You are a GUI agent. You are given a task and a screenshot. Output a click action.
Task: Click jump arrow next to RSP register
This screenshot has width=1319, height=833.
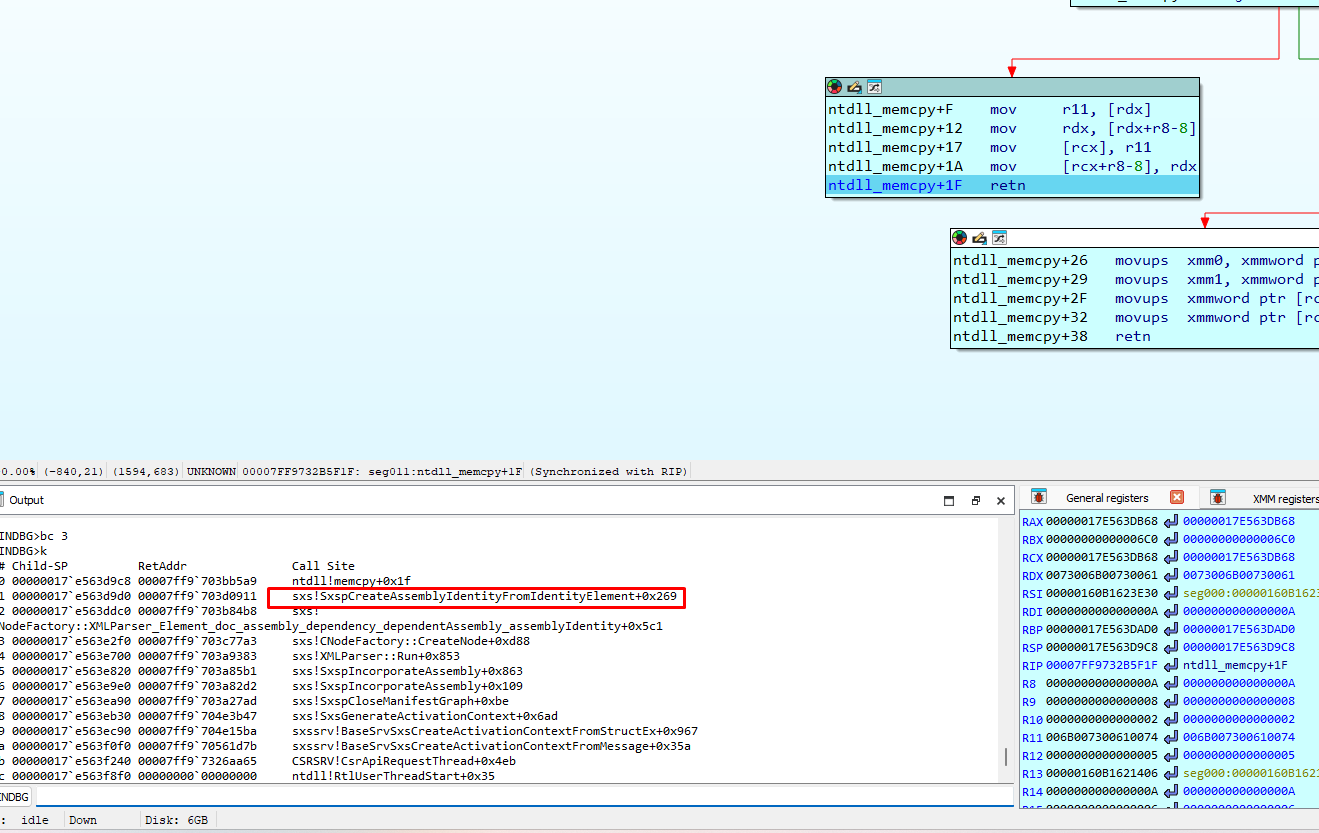[1171, 647]
